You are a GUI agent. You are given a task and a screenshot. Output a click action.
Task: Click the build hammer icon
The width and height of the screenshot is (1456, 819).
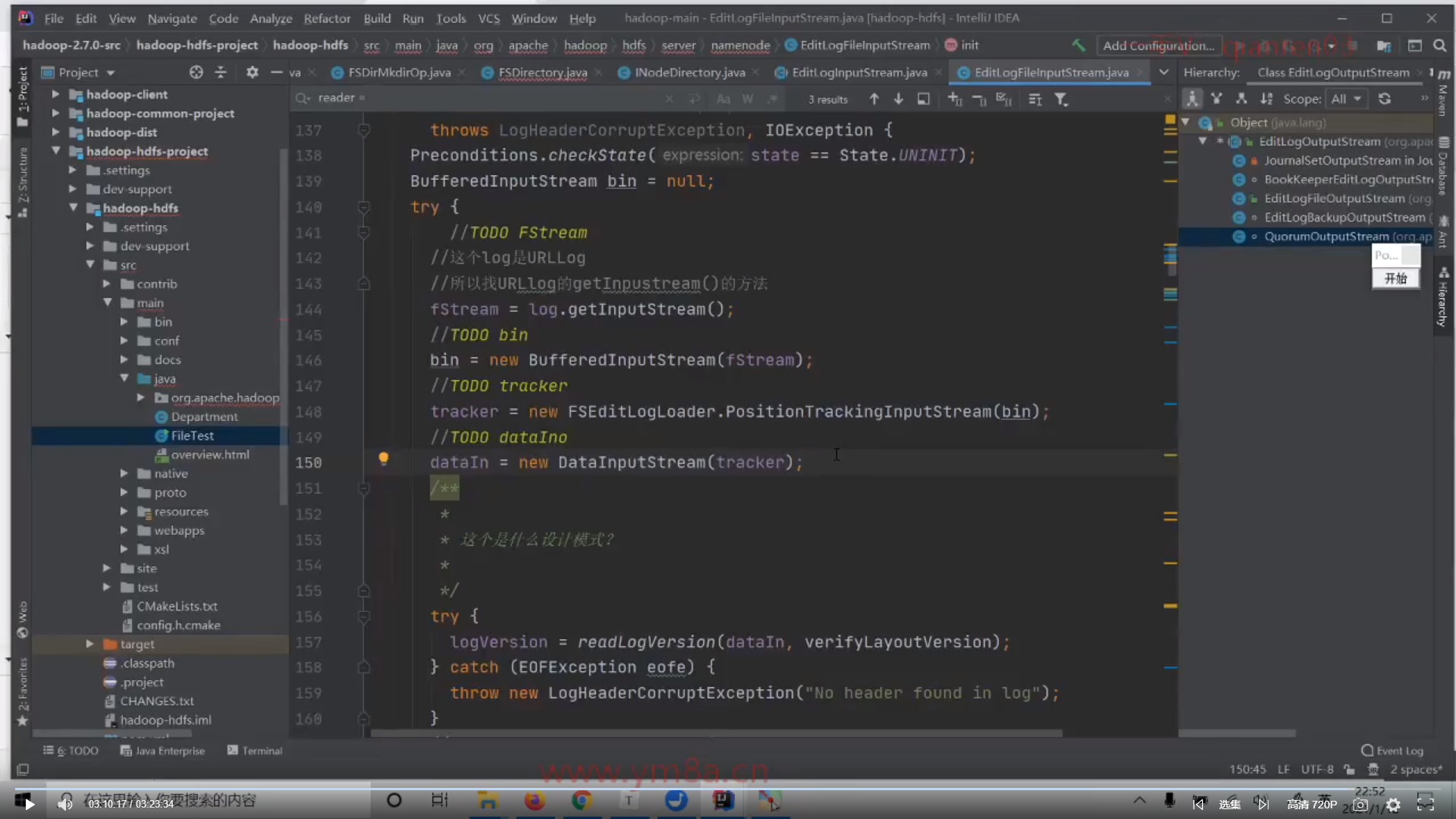(x=1078, y=45)
